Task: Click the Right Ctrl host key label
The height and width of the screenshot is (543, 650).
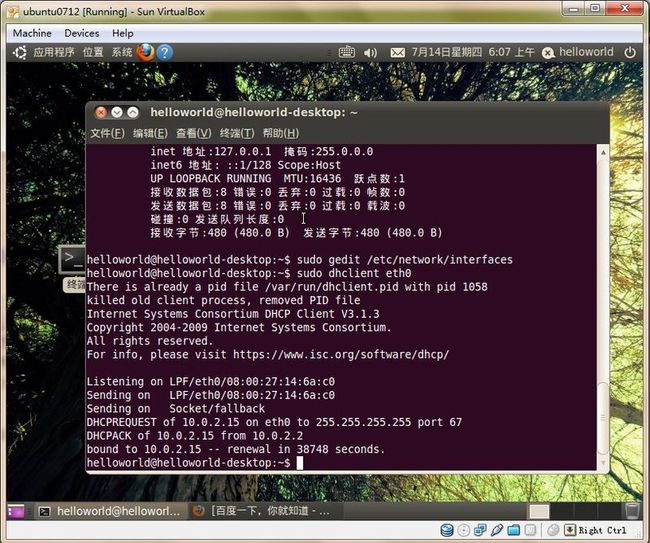Action: (x=602, y=531)
